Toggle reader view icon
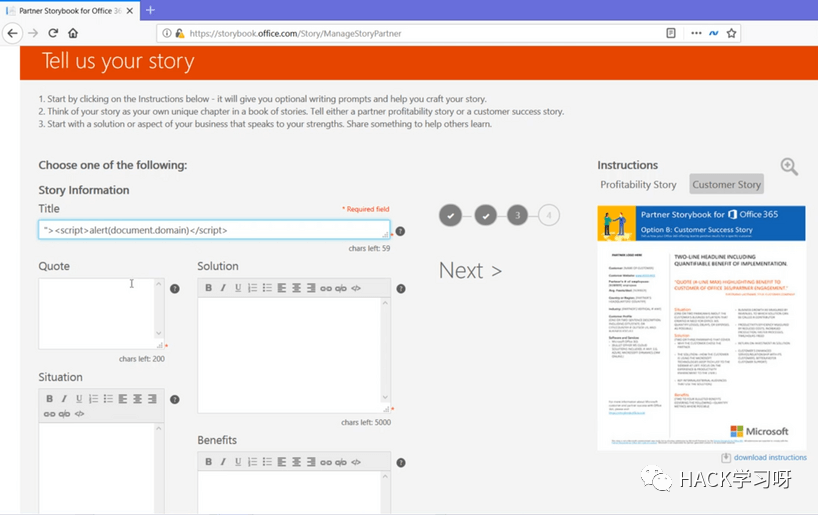The height and width of the screenshot is (515, 818). [x=671, y=33]
